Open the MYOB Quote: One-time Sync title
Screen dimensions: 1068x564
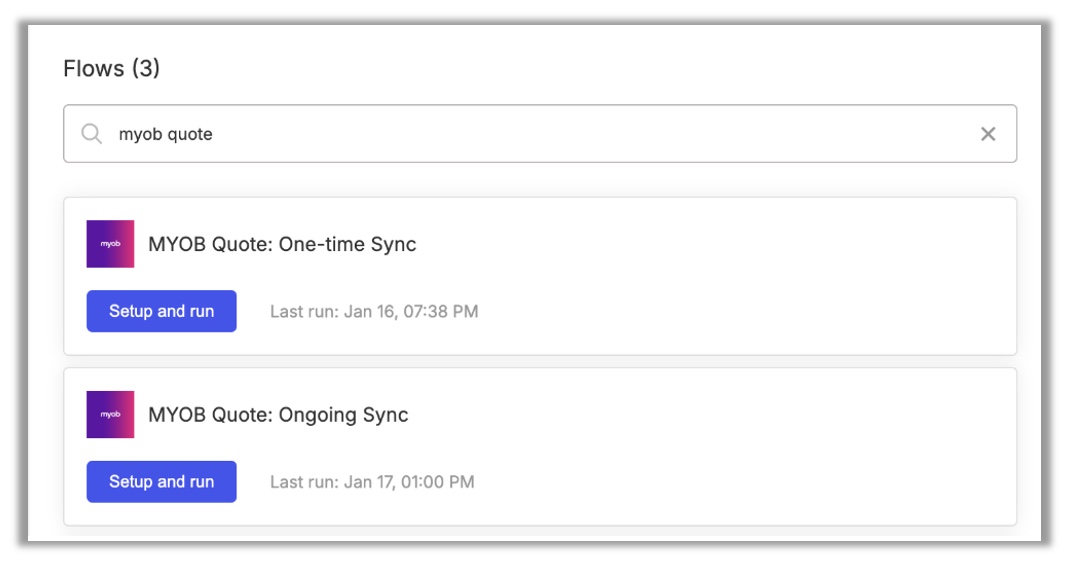pyautogui.click(x=282, y=244)
